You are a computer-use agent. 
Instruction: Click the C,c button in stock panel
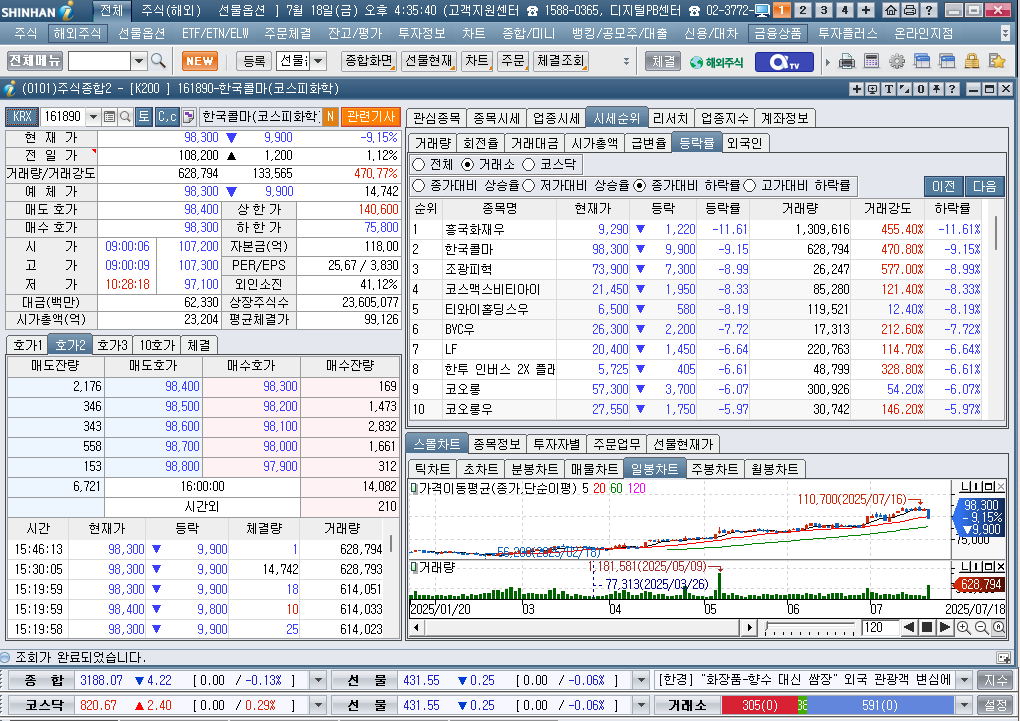click(x=167, y=116)
